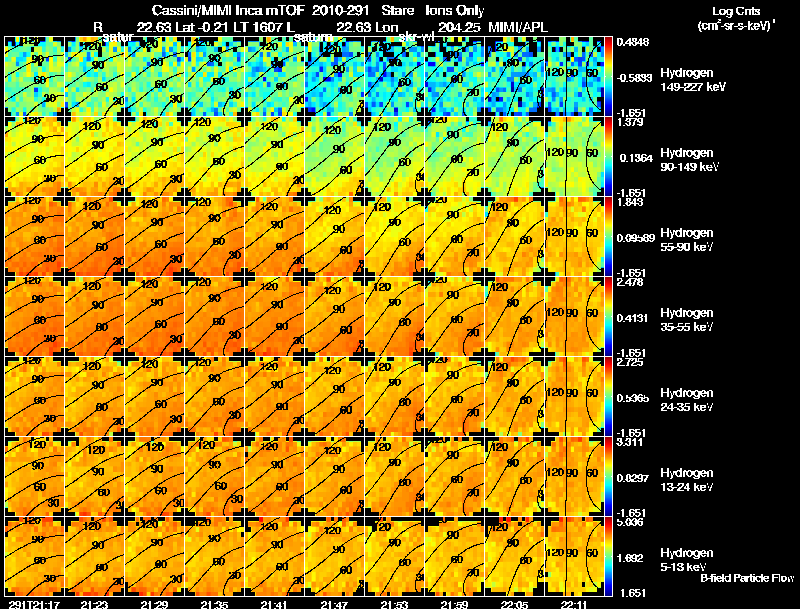Click the -0.5893 colorbar midpoint value
Viewport: 800px width, 609px height.
634,78
